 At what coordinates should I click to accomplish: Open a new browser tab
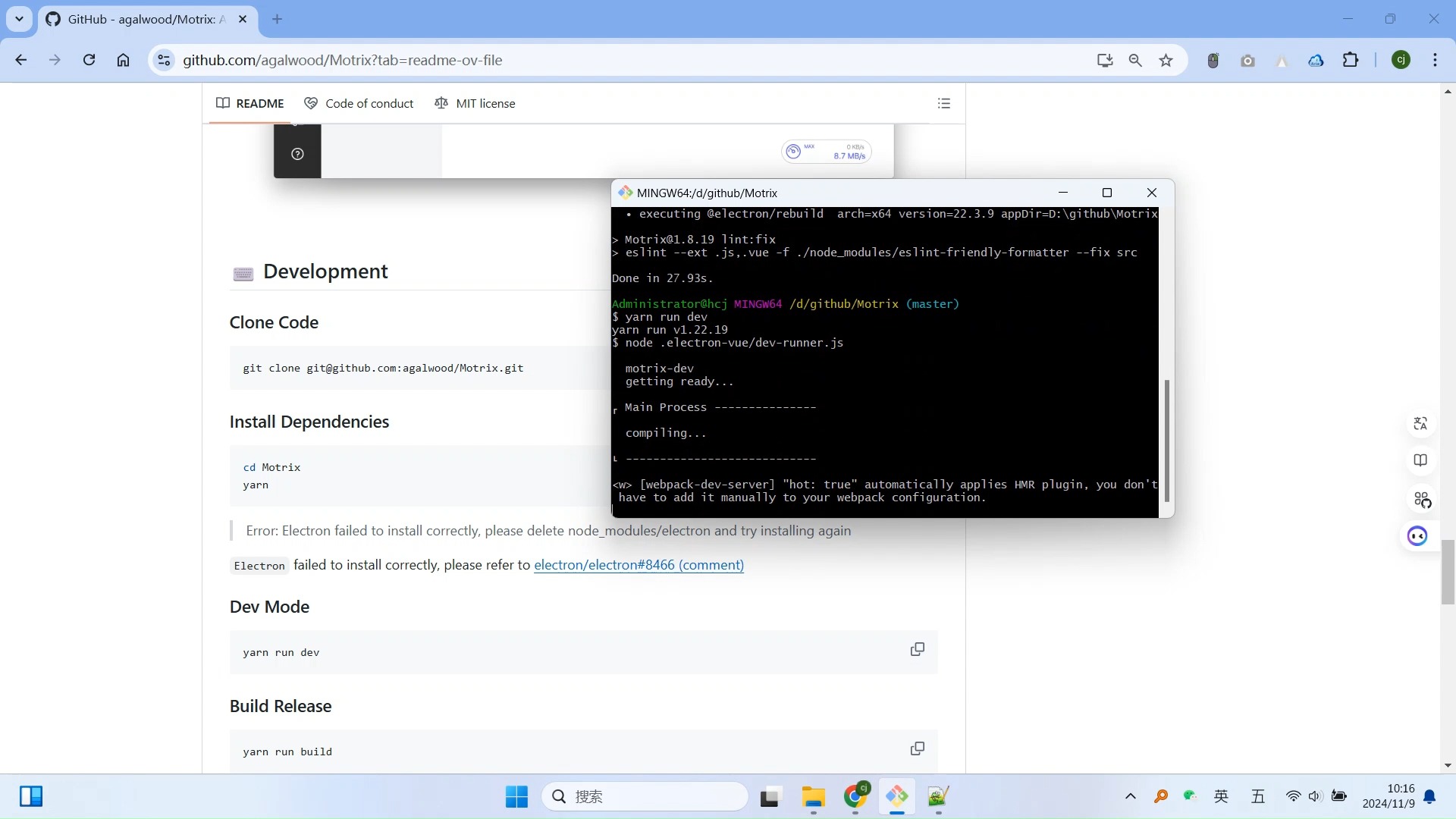click(277, 19)
